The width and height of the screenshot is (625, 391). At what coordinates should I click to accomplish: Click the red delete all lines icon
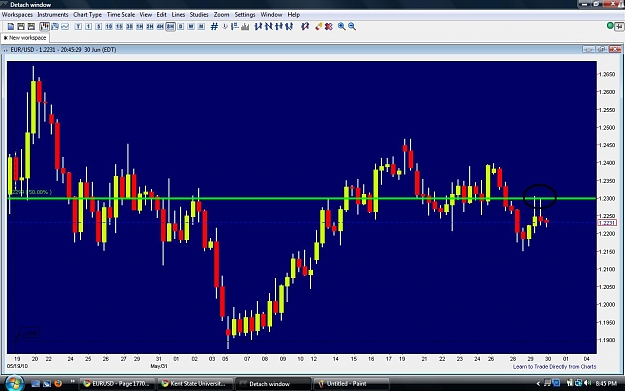tap(328, 27)
